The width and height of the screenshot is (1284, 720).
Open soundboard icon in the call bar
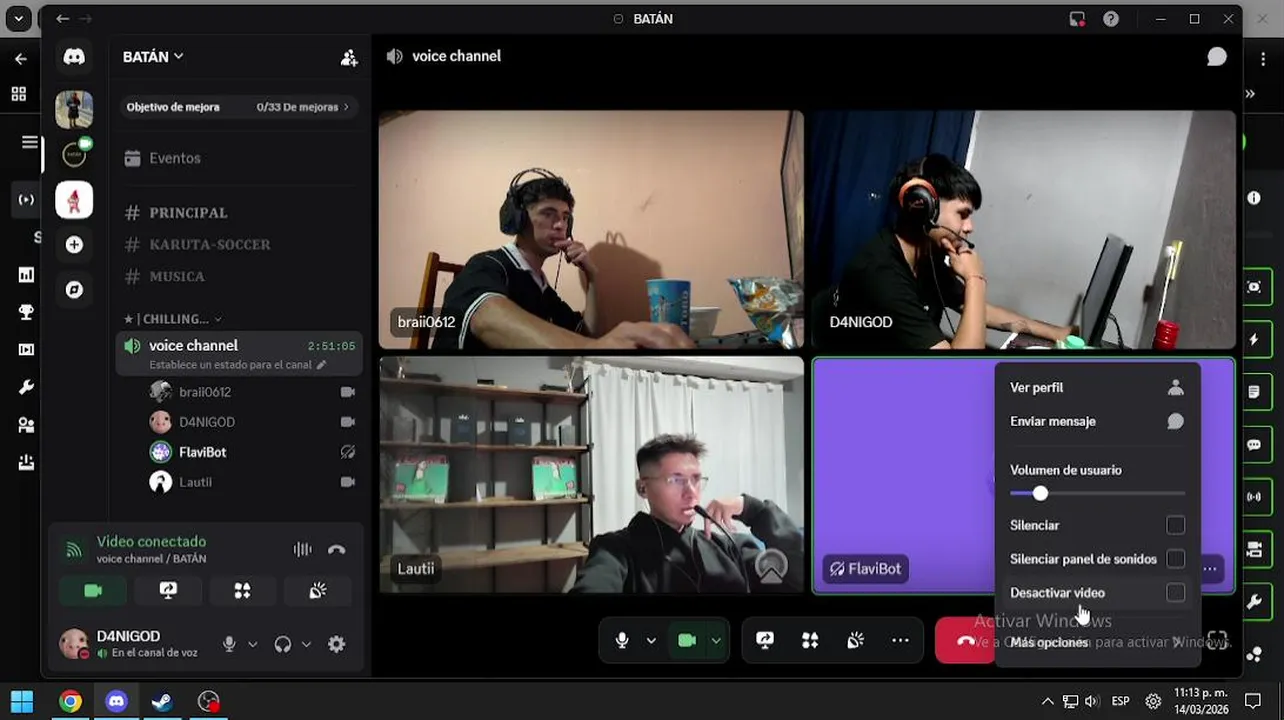pyautogui.click(x=855, y=640)
